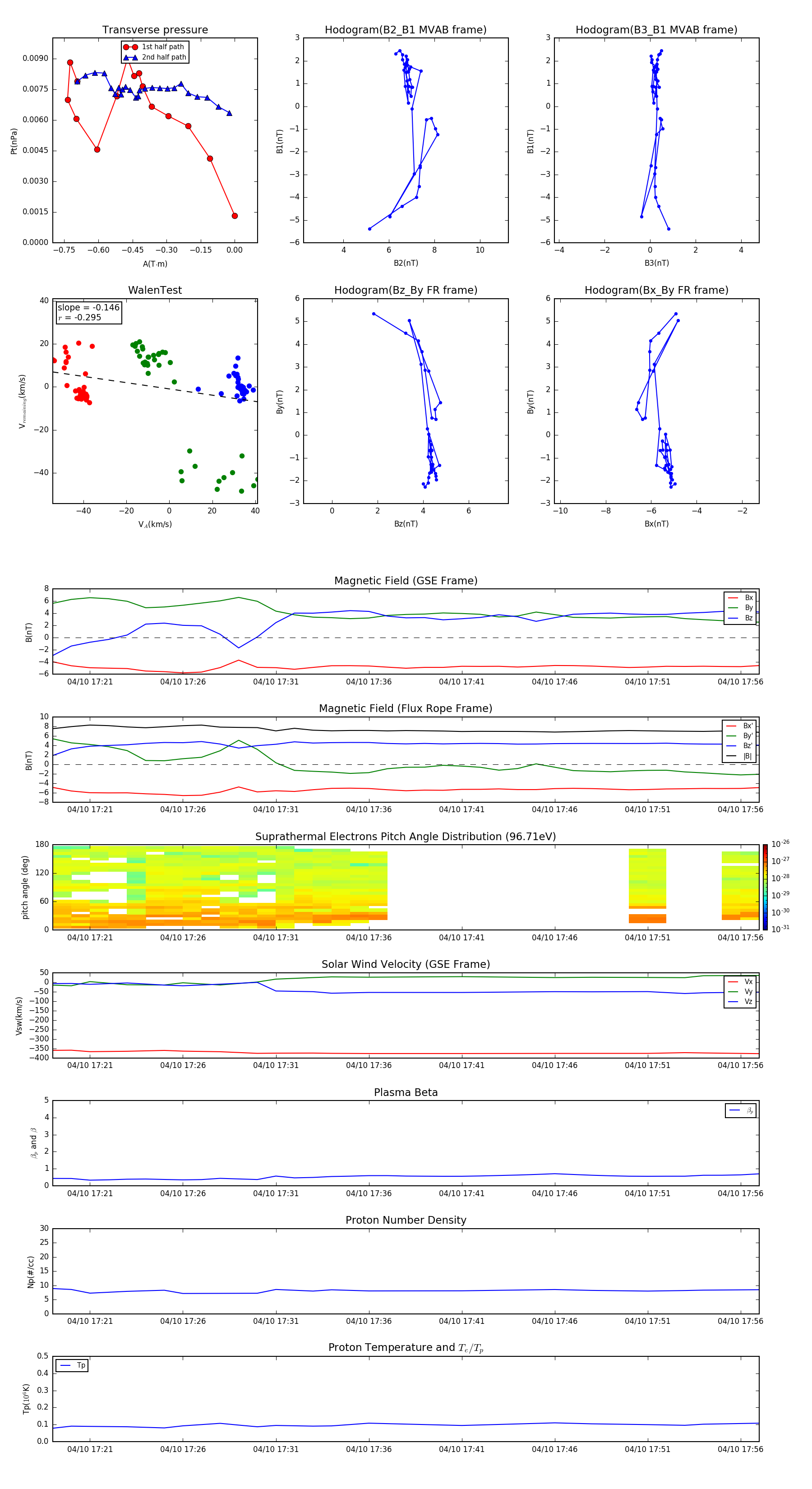Select the "Hodogram(B2_B1 MVAB frame)" title
This screenshot has height=1489, width=812.
point(406,30)
